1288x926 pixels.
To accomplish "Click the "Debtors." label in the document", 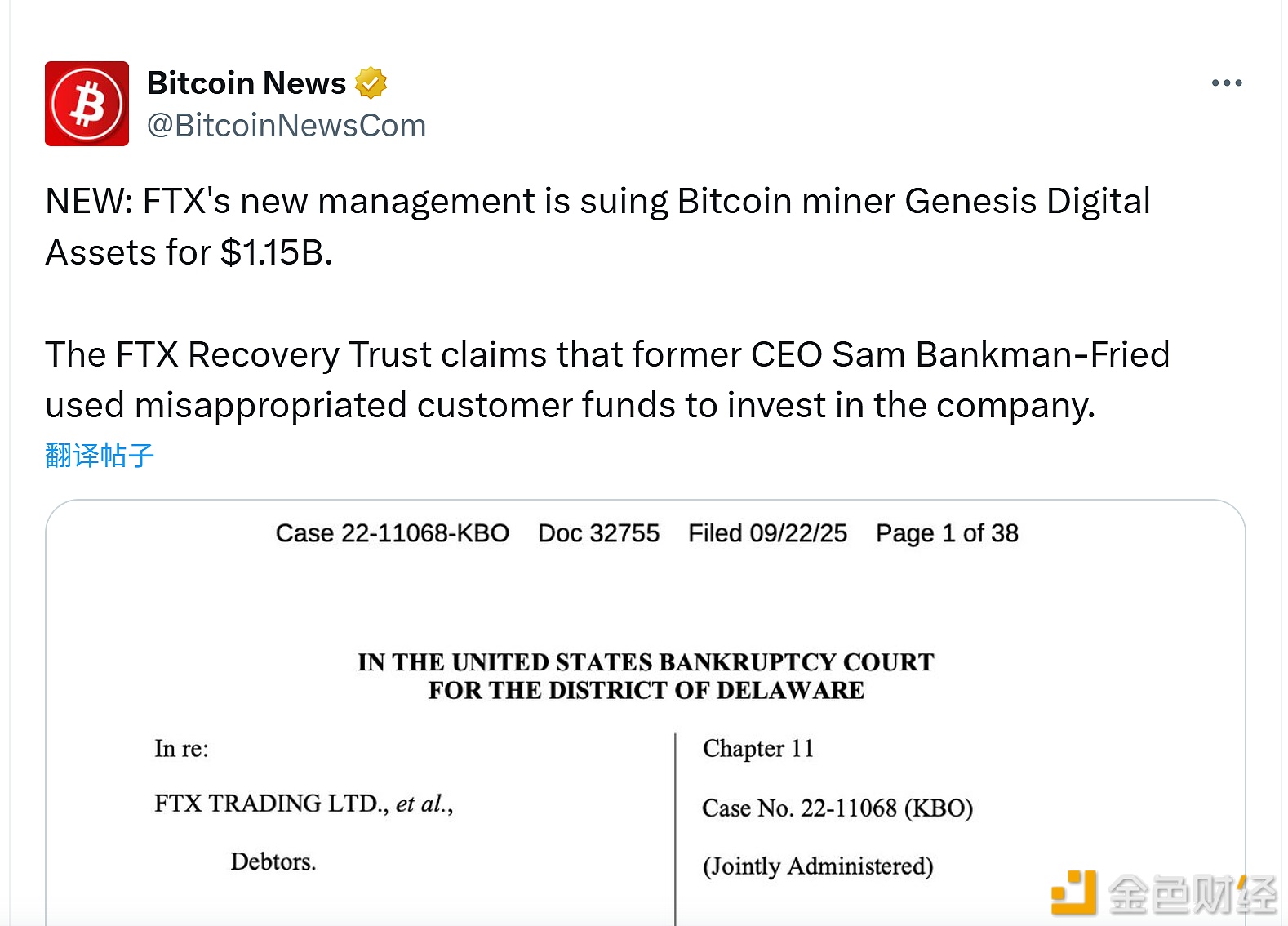I will tap(273, 862).
